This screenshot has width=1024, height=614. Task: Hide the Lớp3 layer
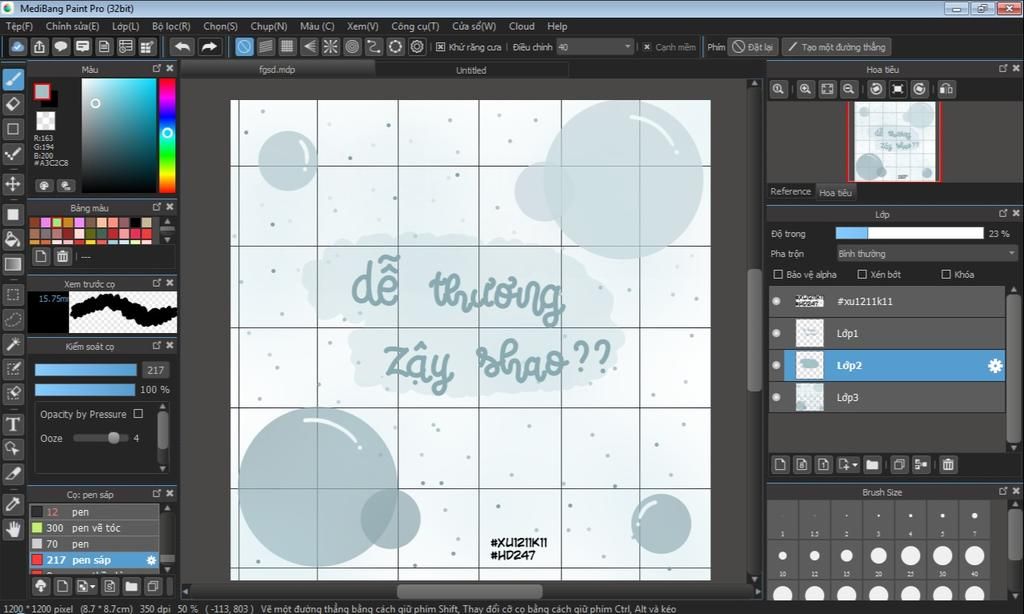(x=776, y=397)
